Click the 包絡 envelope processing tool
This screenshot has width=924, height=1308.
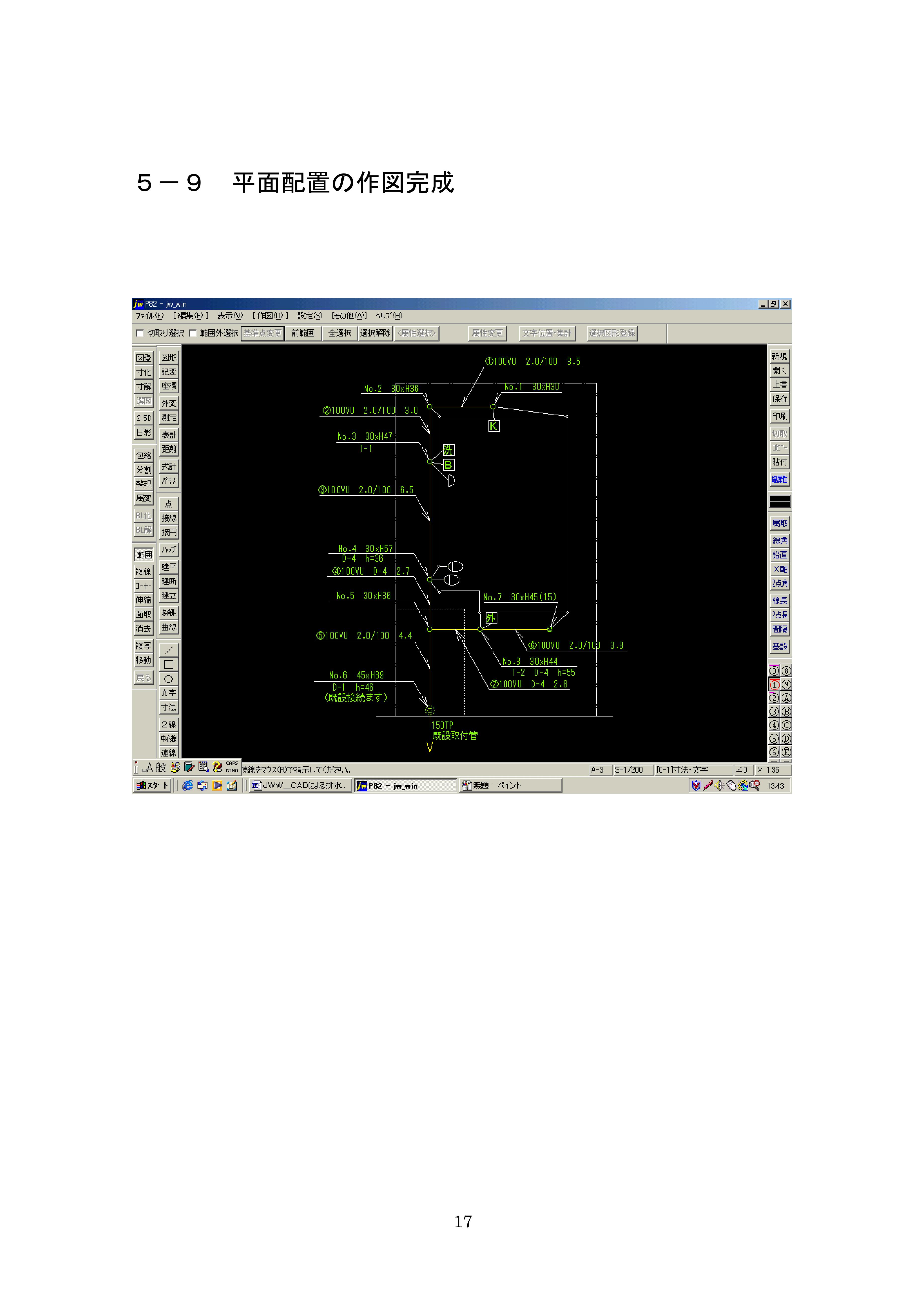[144, 455]
